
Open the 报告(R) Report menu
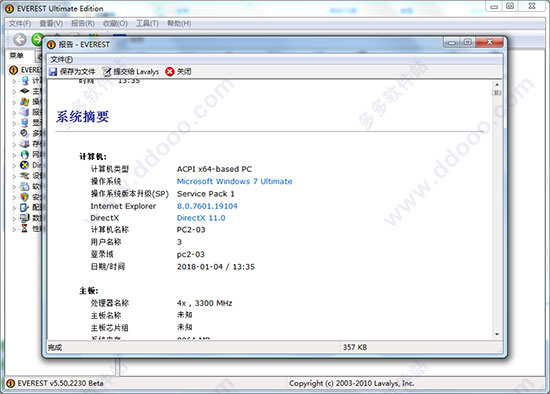click(83, 24)
